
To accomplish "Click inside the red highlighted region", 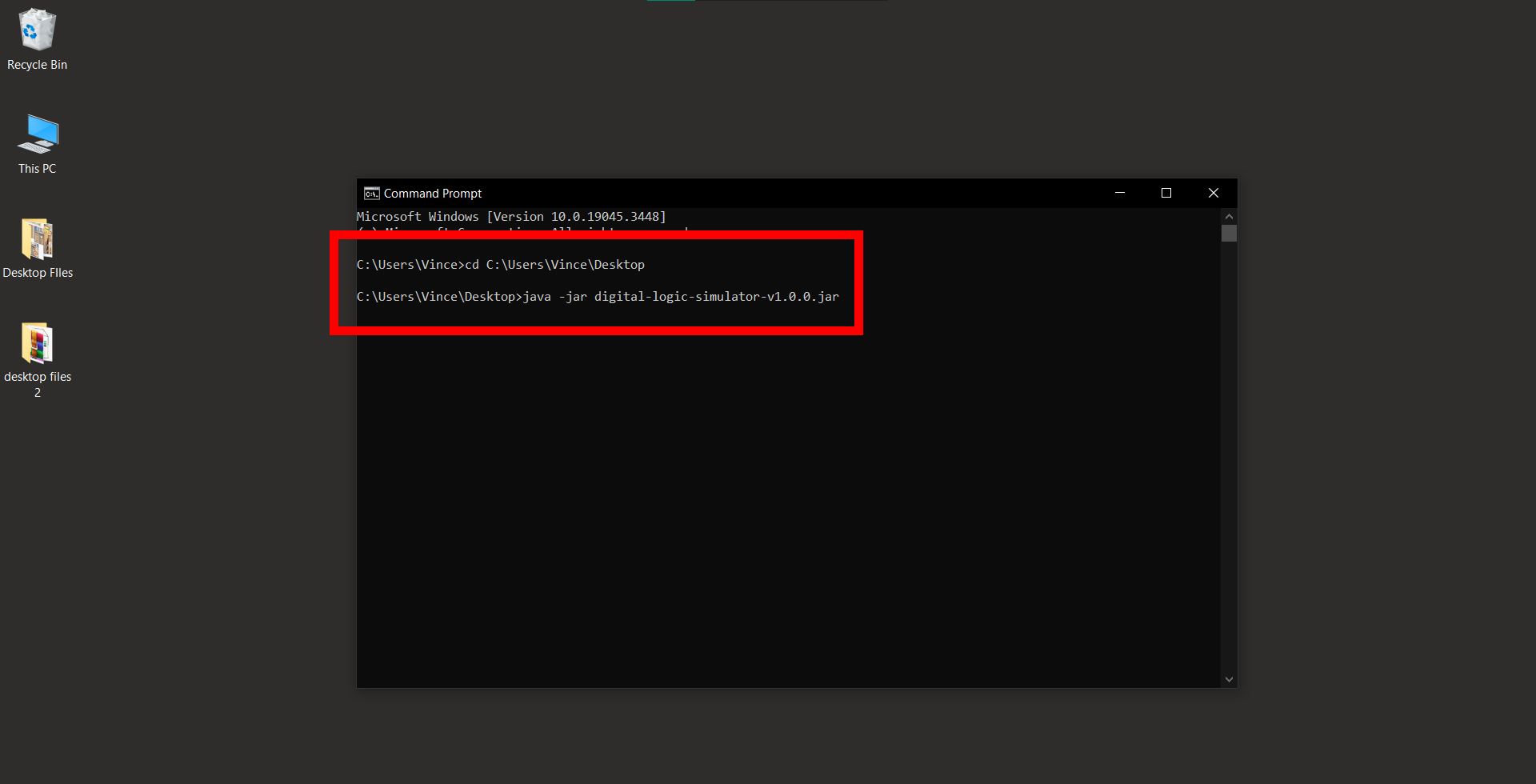I will point(596,282).
